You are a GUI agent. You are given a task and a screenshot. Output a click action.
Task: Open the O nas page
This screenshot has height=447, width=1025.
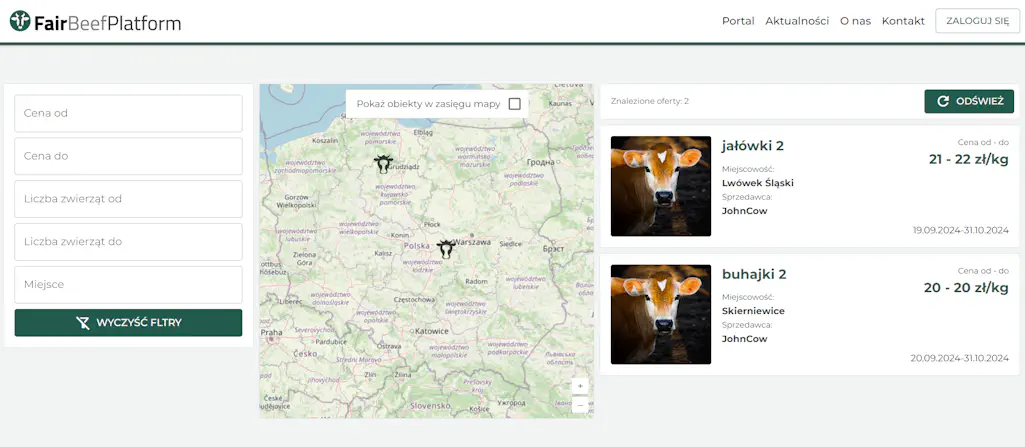tap(855, 21)
